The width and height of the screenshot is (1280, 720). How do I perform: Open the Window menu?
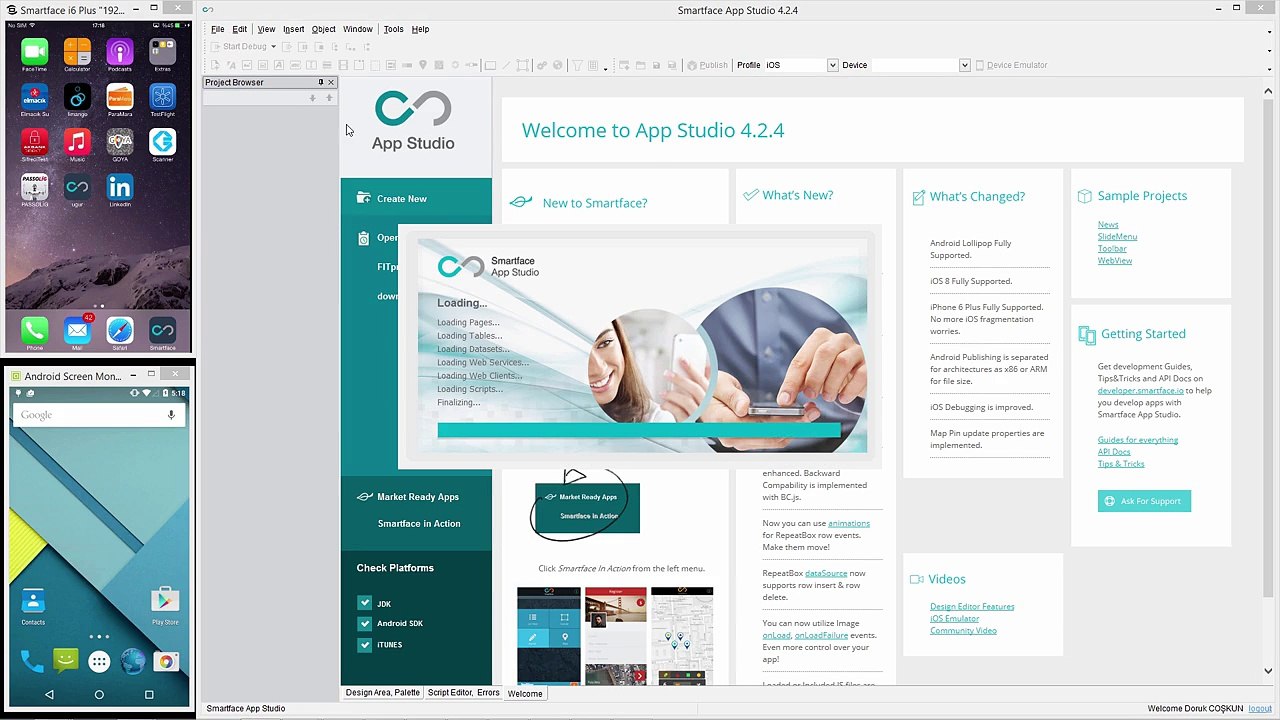(357, 29)
